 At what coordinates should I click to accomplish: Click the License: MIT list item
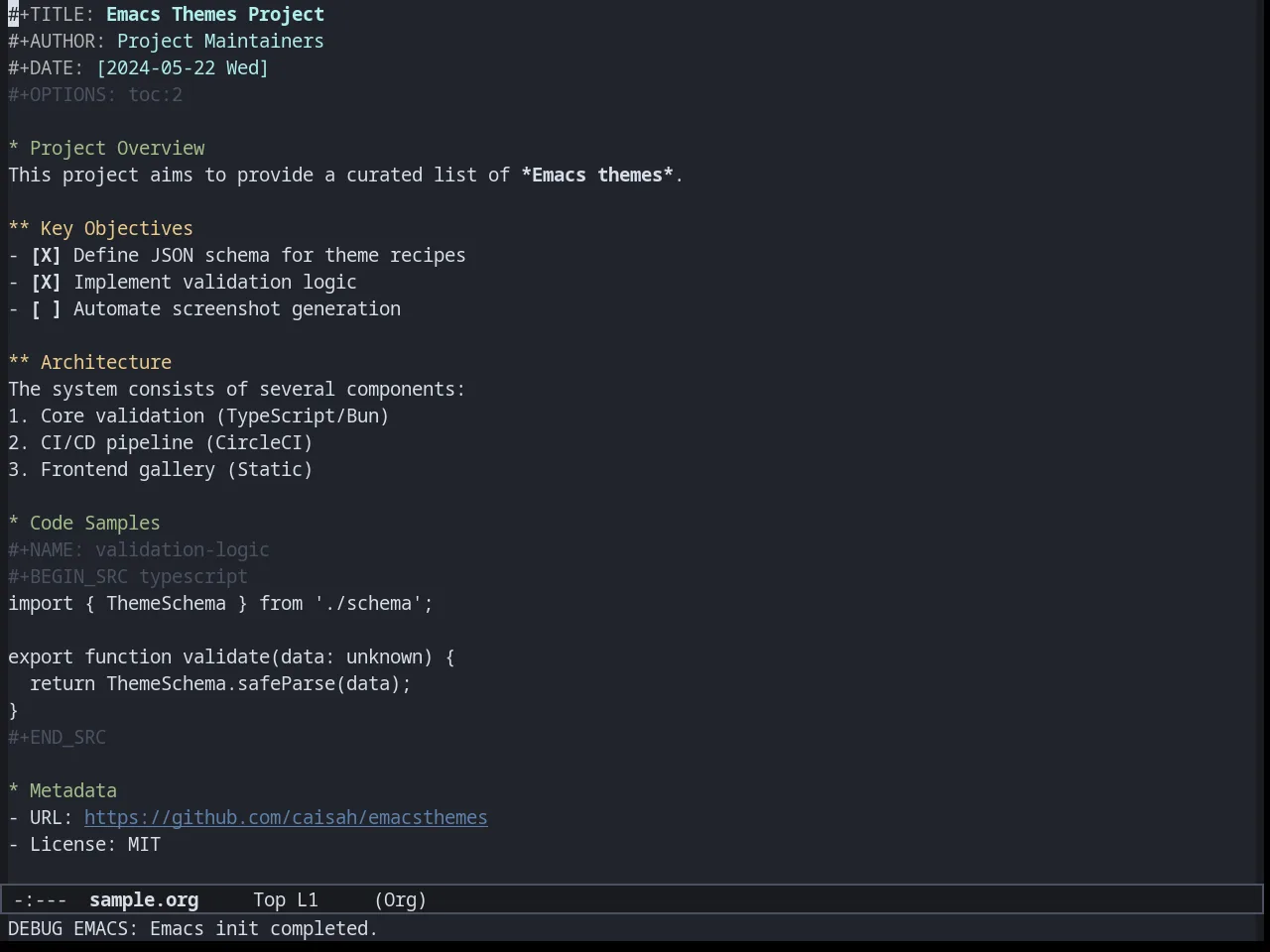click(84, 845)
